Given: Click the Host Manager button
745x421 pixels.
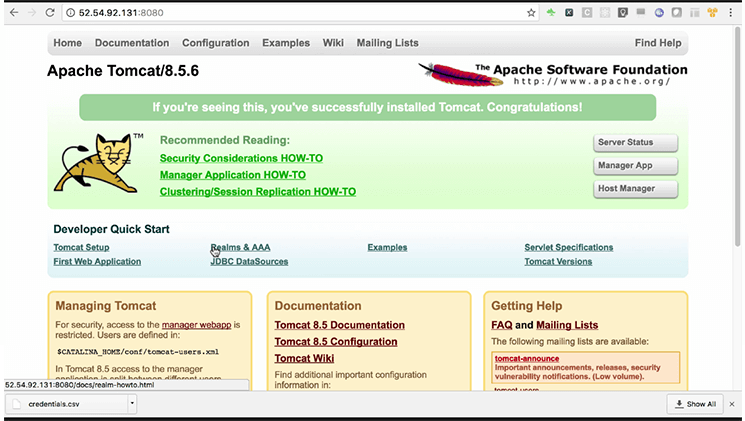Looking at the screenshot, I should [635, 189].
